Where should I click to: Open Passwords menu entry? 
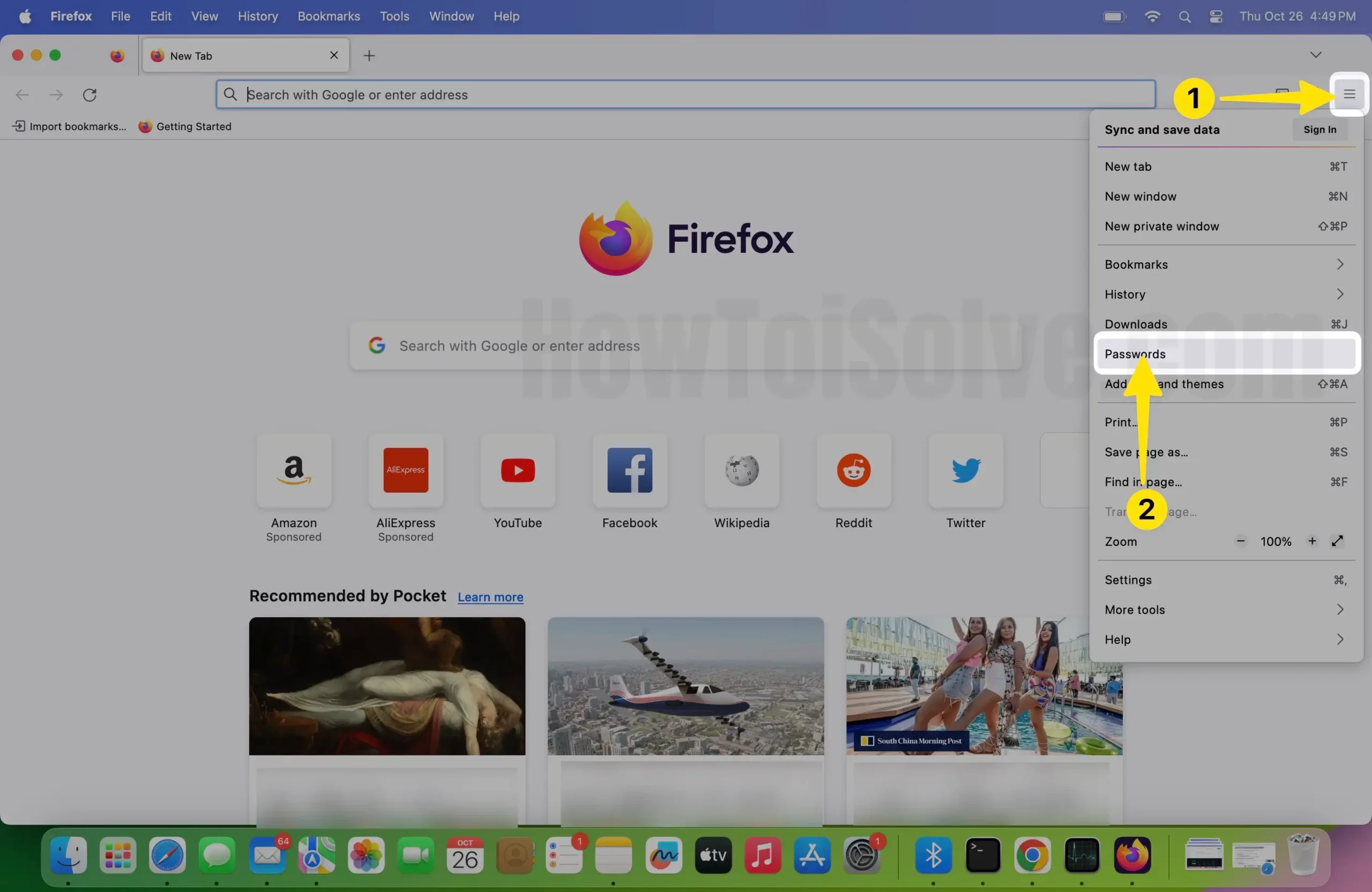1226,354
